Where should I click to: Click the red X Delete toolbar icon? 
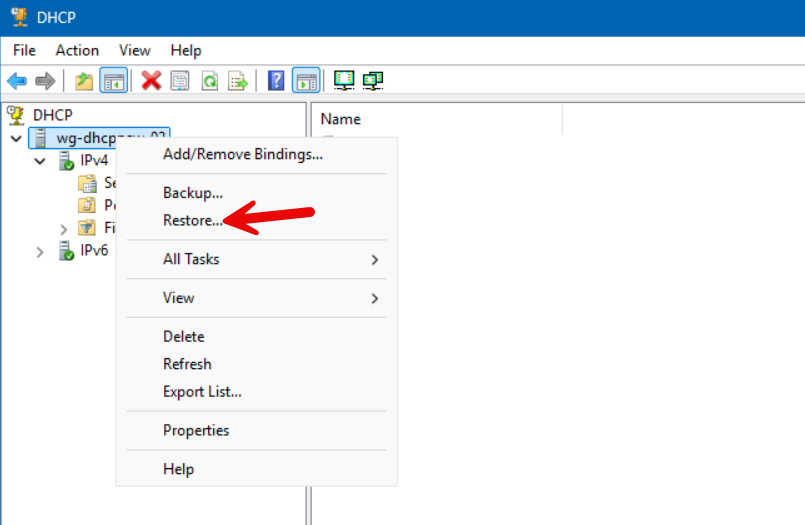pos(151,81)
